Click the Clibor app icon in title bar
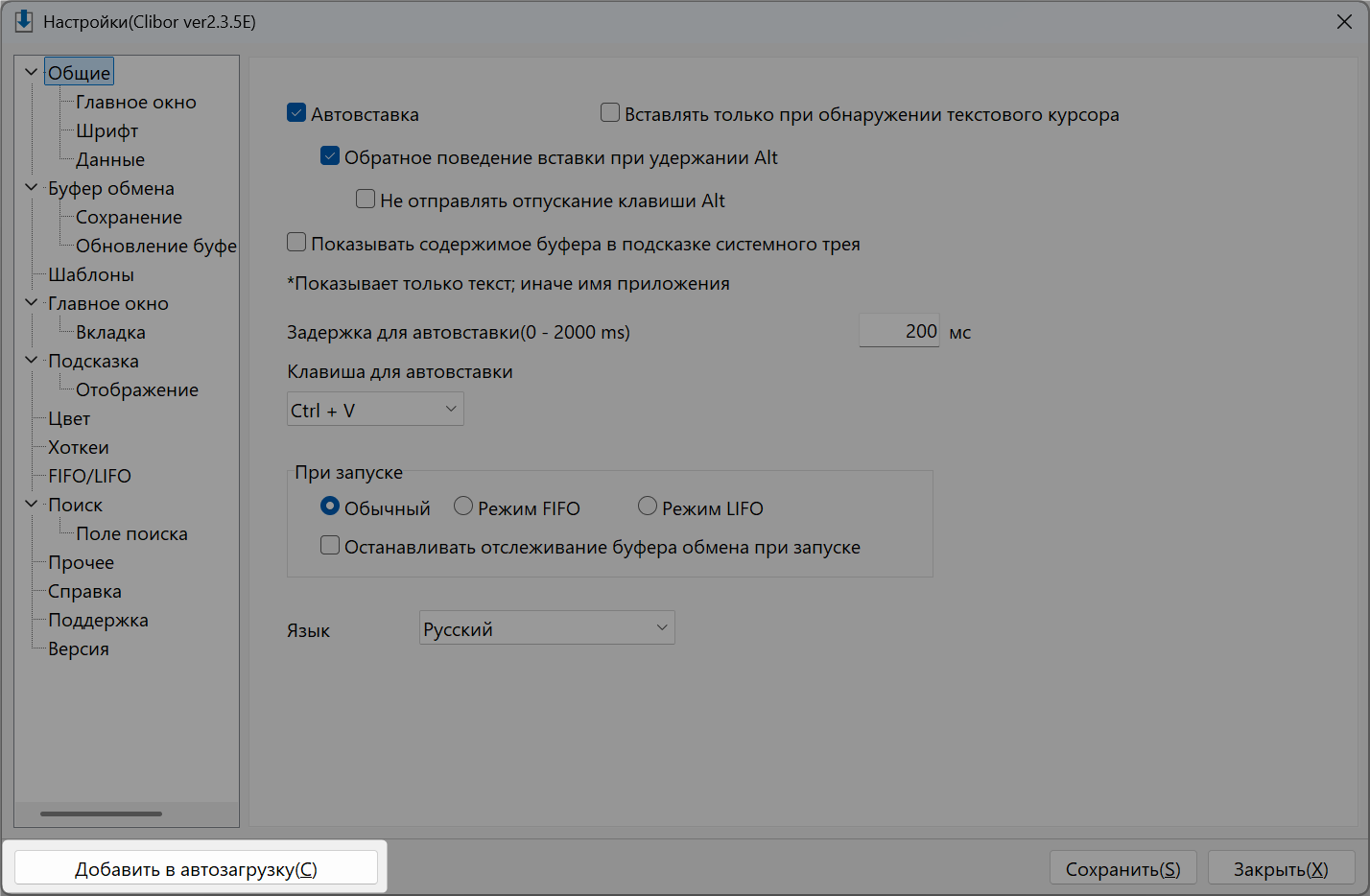Viewport: 1370px width, 896px height. 24,21
